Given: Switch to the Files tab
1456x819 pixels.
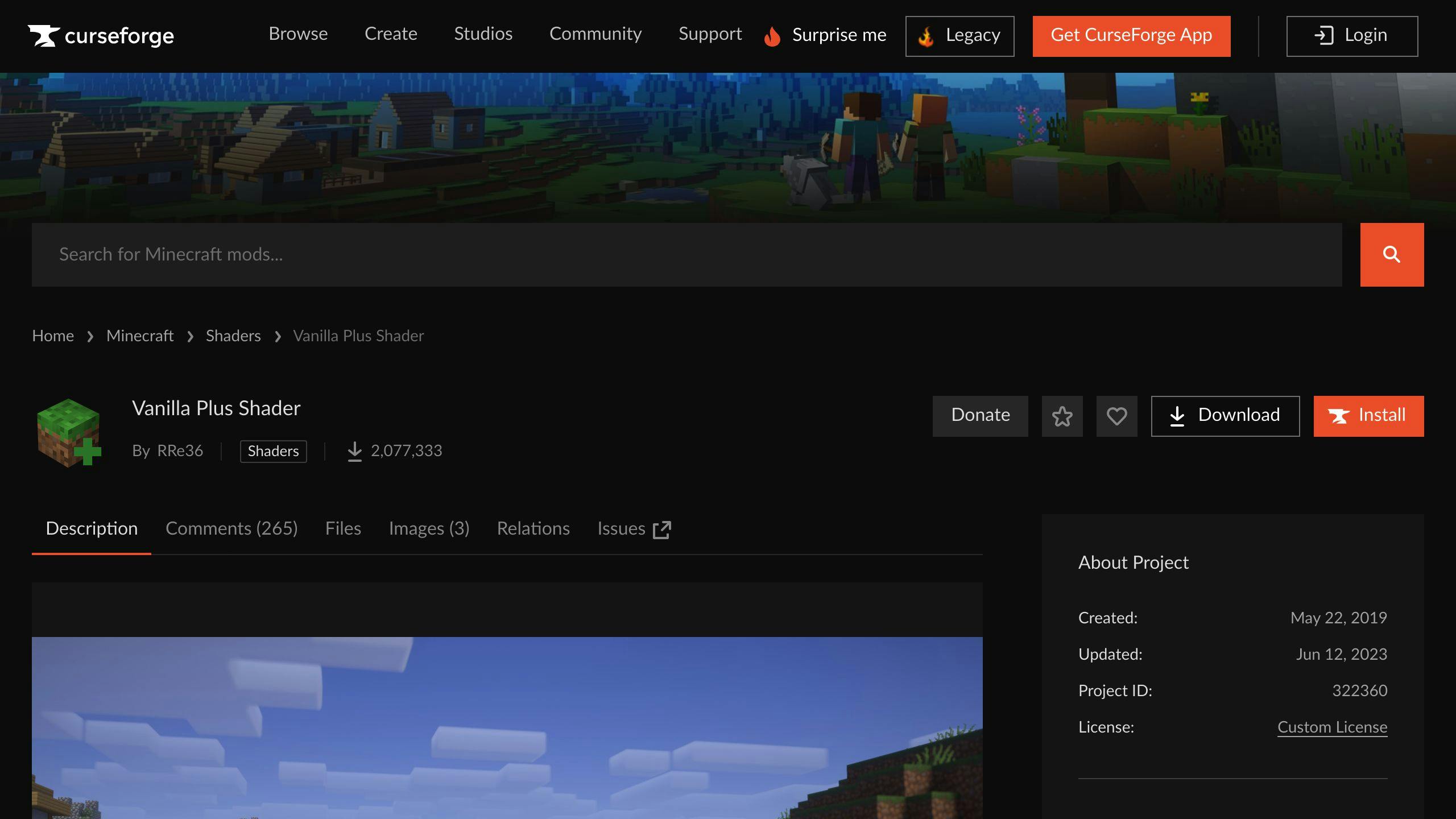Looking at the screenshot, I should pyautogui.click(x=343, y=529).
